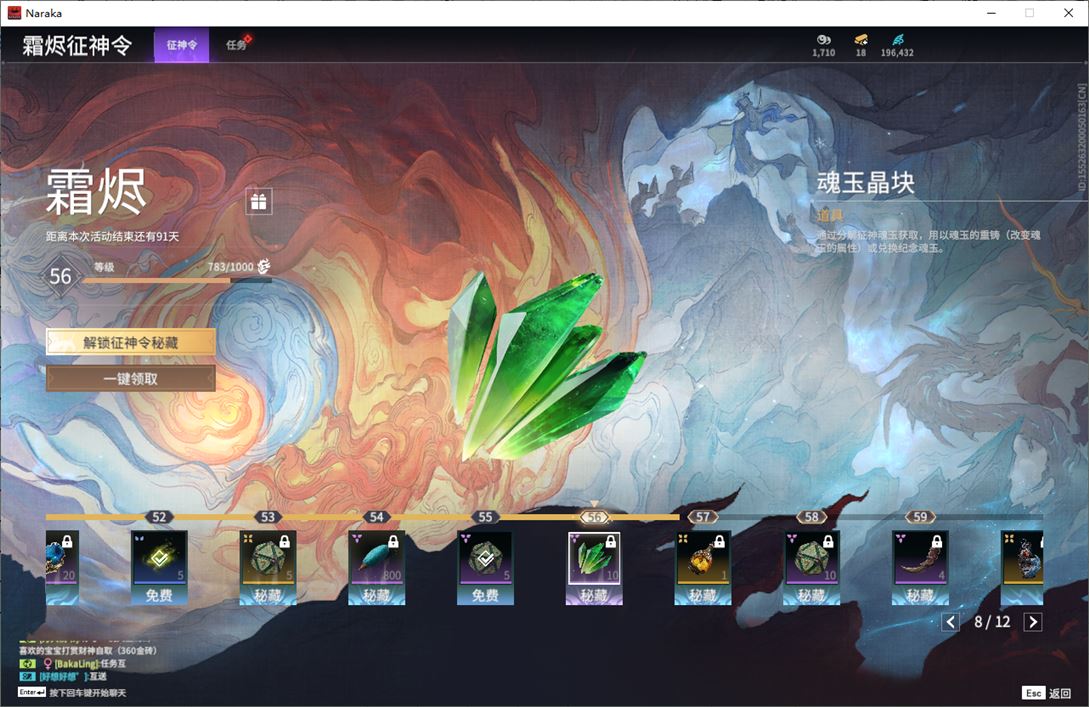Click the large green crystal preview
The width and height of the screenshot is (1089, 707).
point(549,365)
